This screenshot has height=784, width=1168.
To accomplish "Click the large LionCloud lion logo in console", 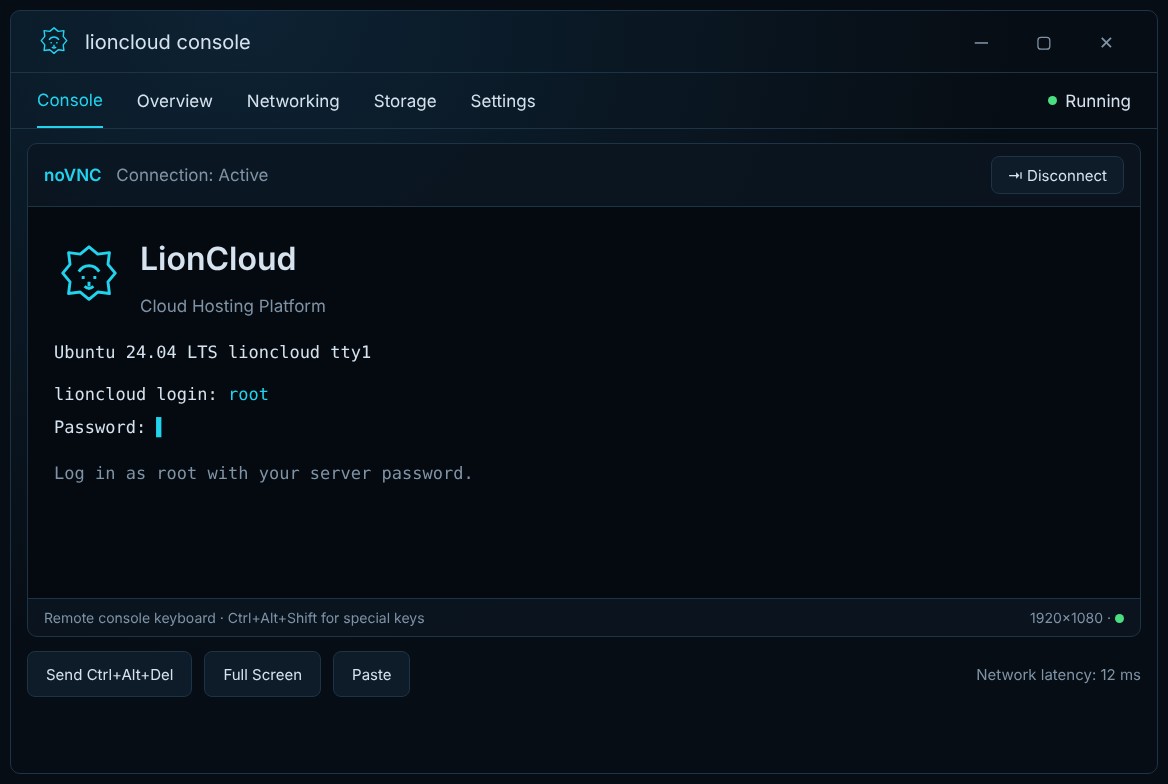I will 89,274.
